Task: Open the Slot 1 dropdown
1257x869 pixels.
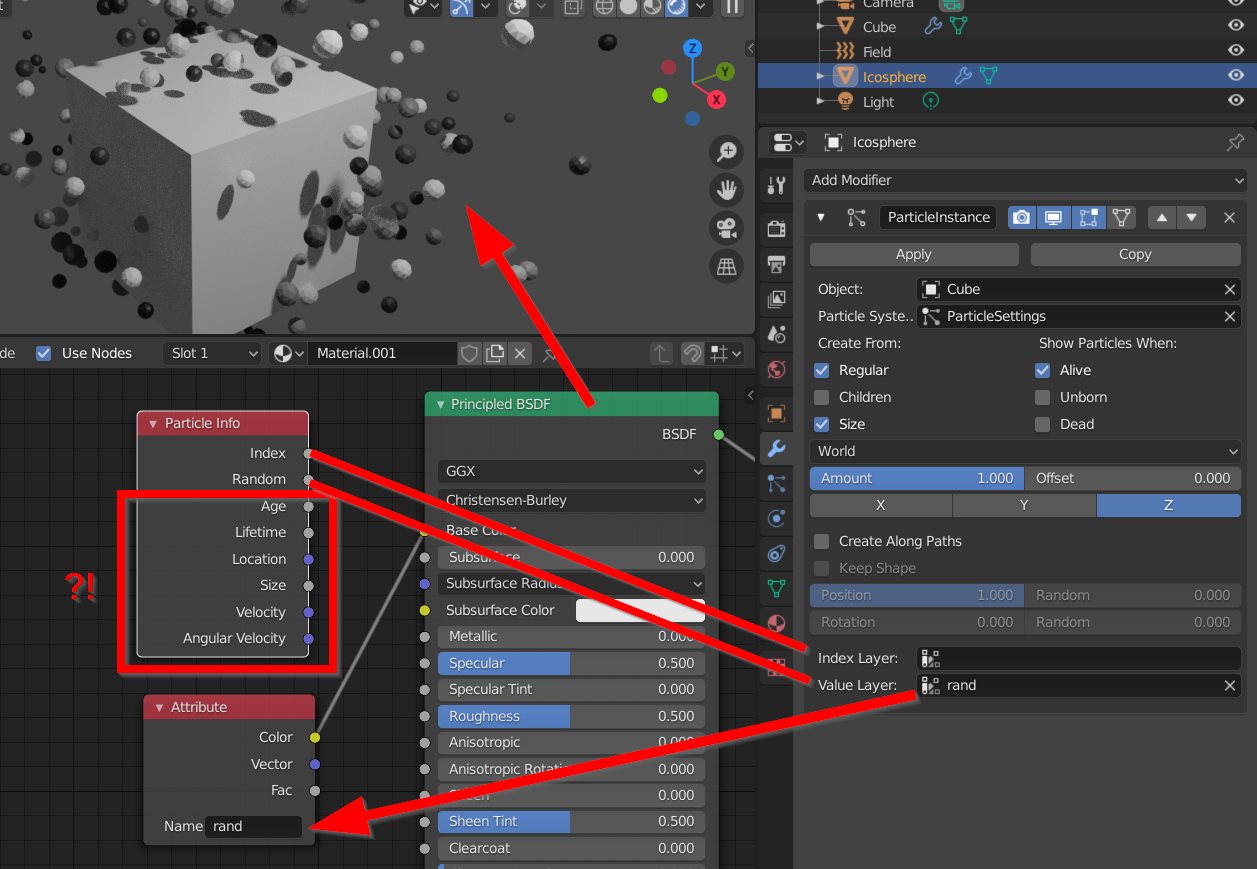Action: [212, 353]
